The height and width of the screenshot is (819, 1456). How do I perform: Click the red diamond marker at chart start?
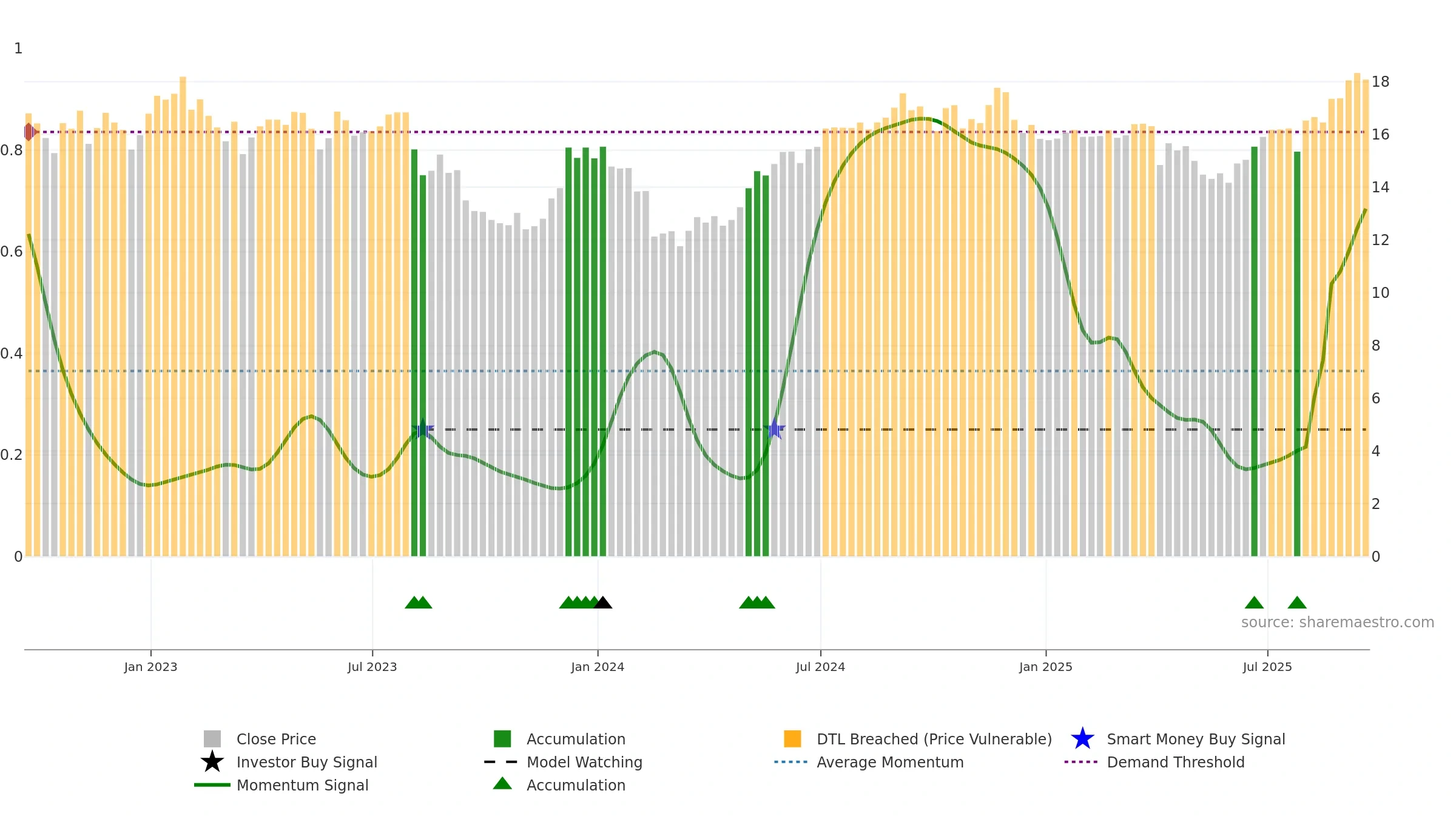click(29, 132)
